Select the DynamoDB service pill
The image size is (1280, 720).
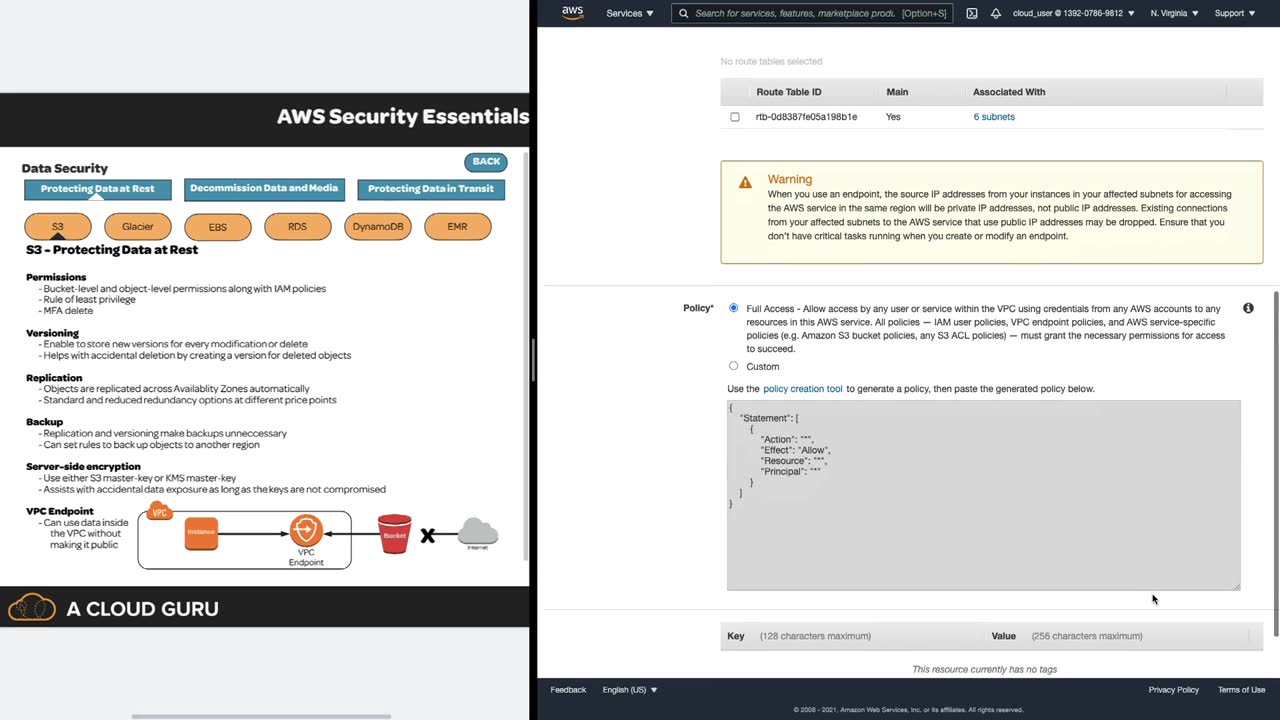click(378, 227)
